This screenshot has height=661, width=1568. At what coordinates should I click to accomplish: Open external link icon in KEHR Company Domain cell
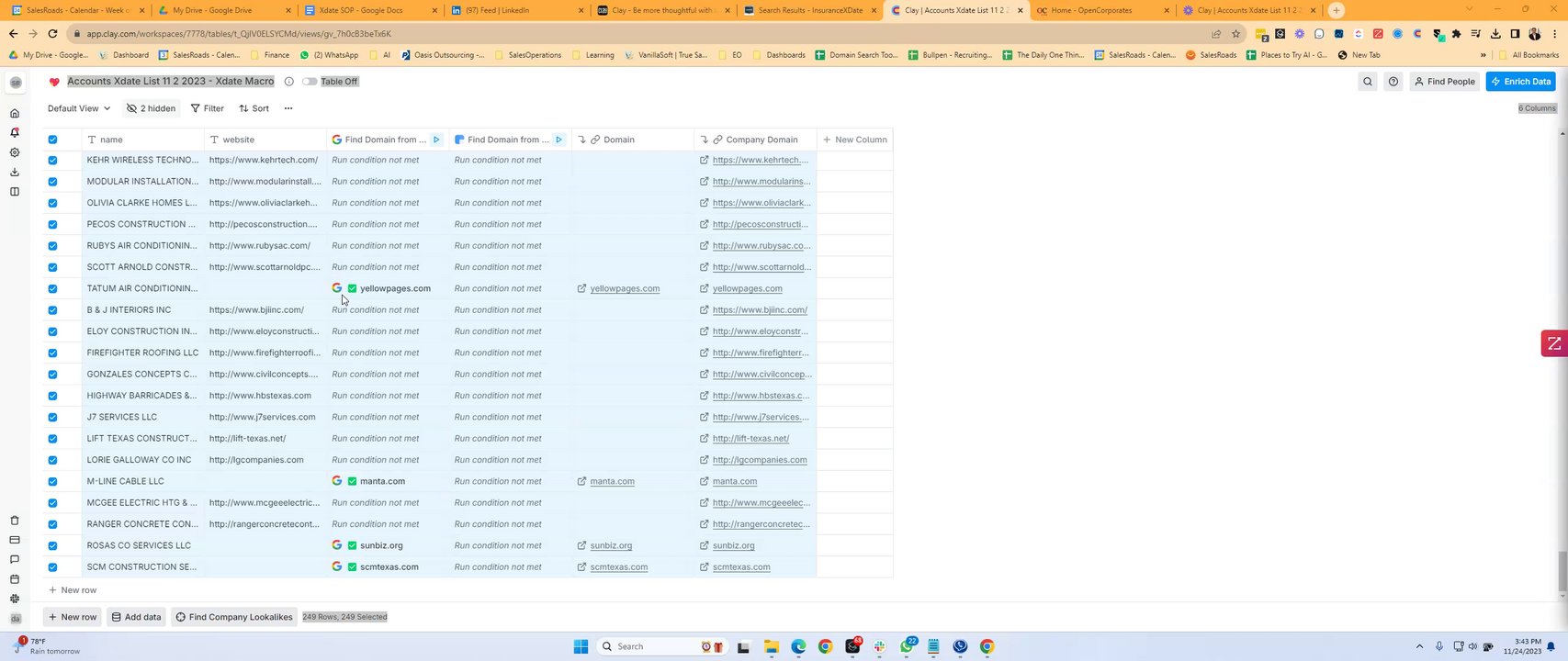click(705, 160)
